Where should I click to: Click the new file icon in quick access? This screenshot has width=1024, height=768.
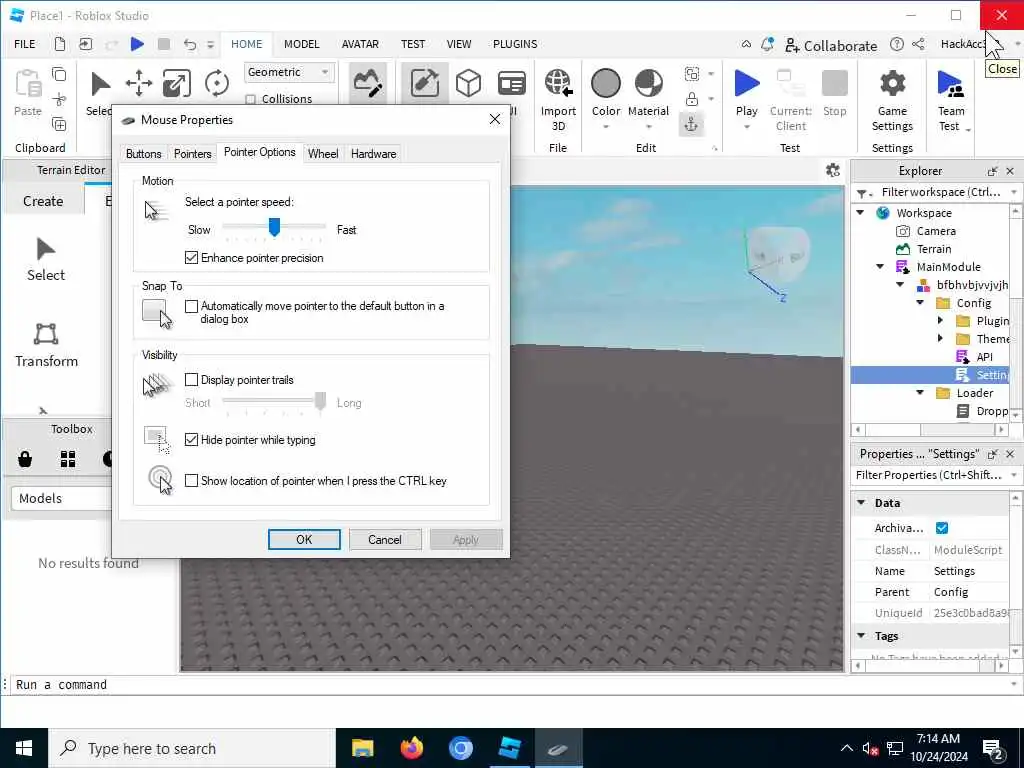point(59,44)
